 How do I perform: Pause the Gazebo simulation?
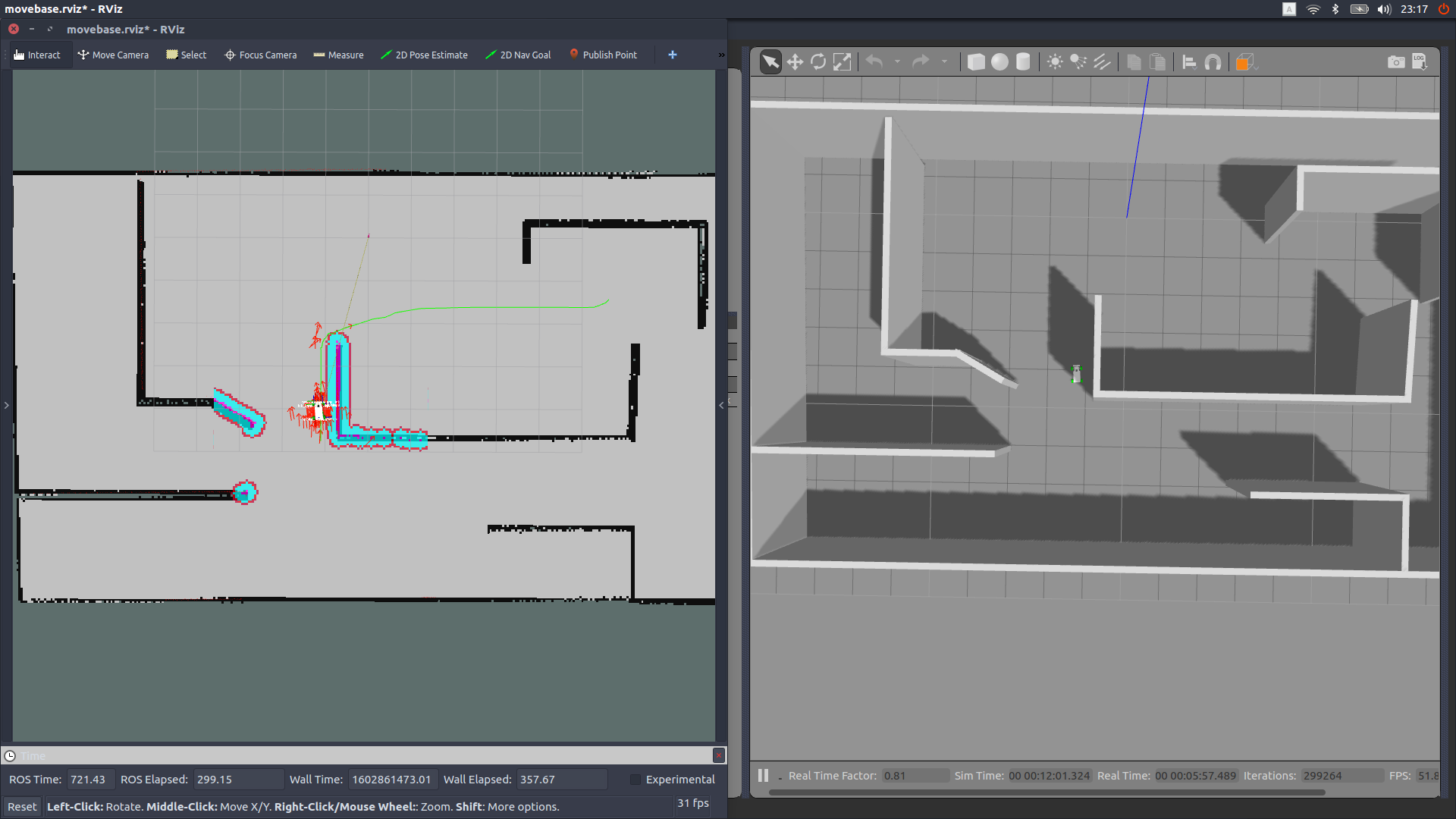[763, 776]
